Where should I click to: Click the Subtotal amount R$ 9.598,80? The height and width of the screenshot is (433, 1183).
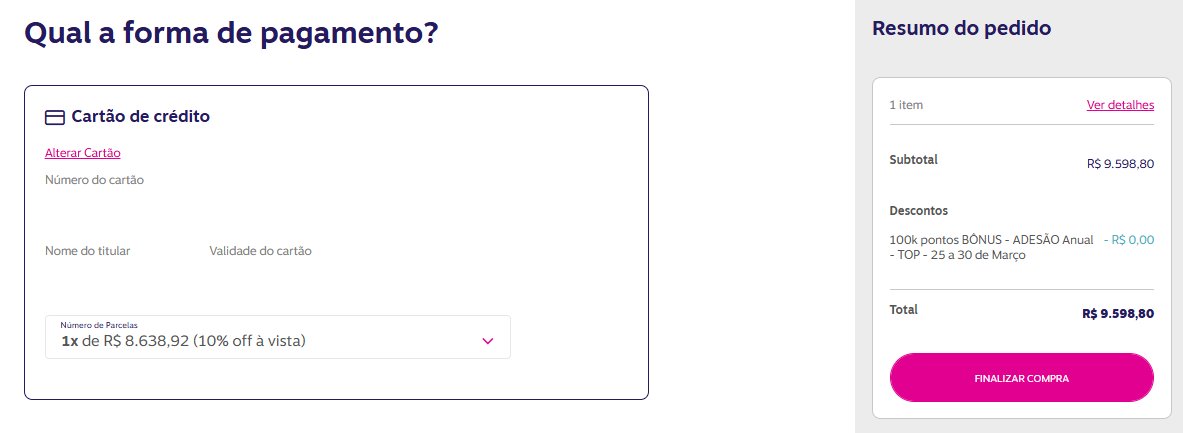point(1120,164)
